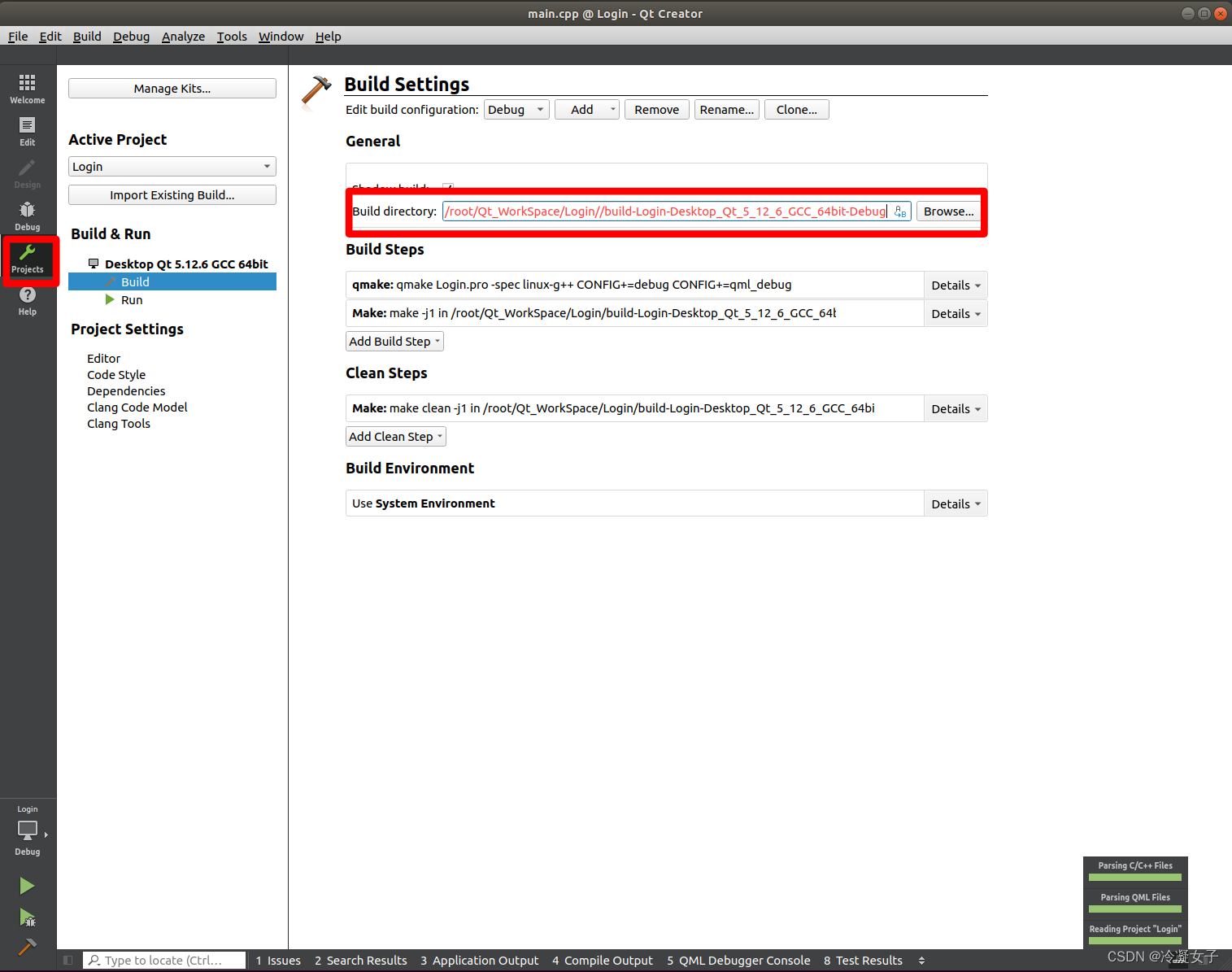Select Desktop Qt 5.12.6 GCC 64bit kit
The width and height of the screenshot is (1232, 972).
pos(186,264)
